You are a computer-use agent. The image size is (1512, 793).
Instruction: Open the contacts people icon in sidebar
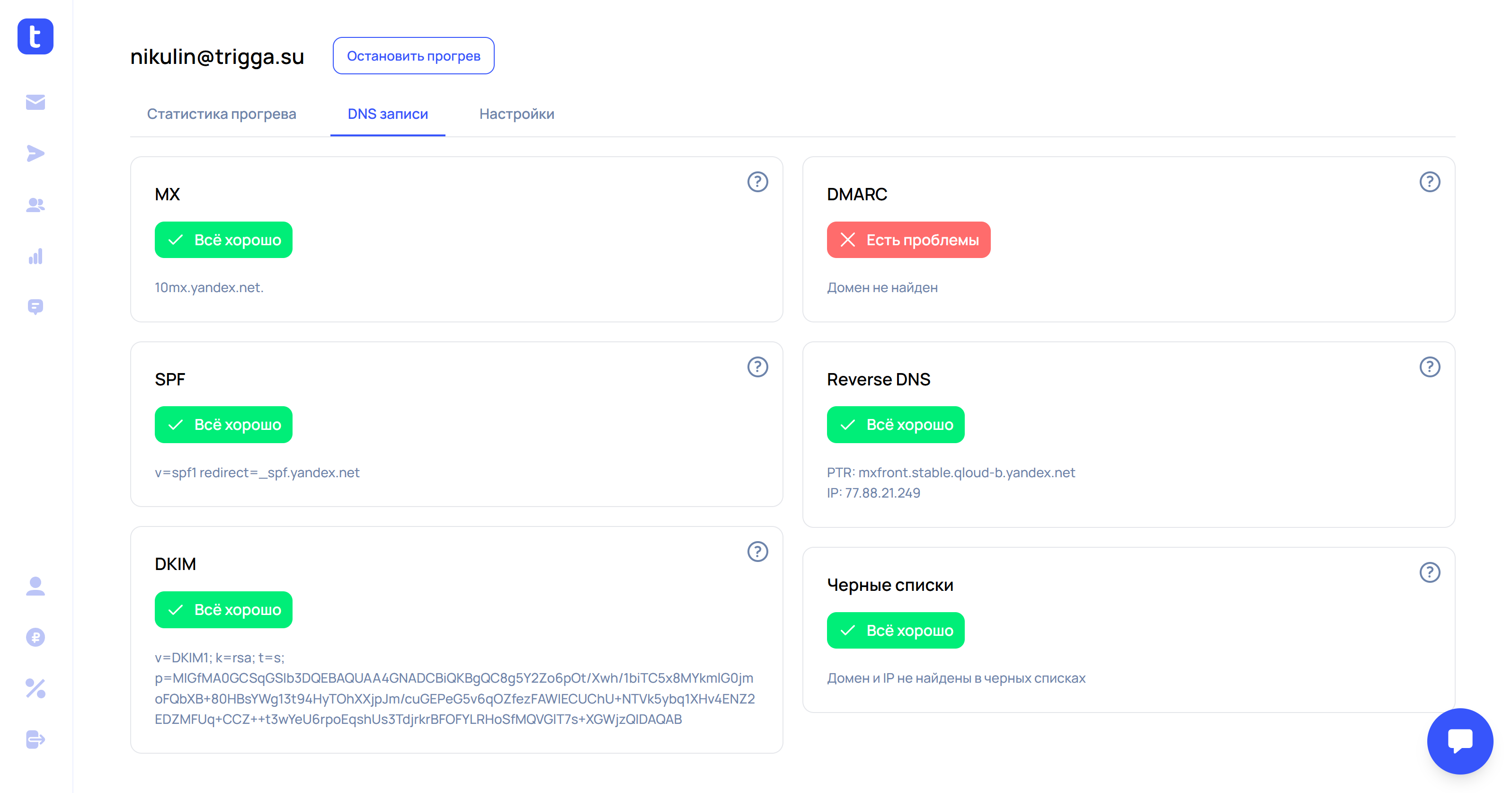click(x=35, y=205)
